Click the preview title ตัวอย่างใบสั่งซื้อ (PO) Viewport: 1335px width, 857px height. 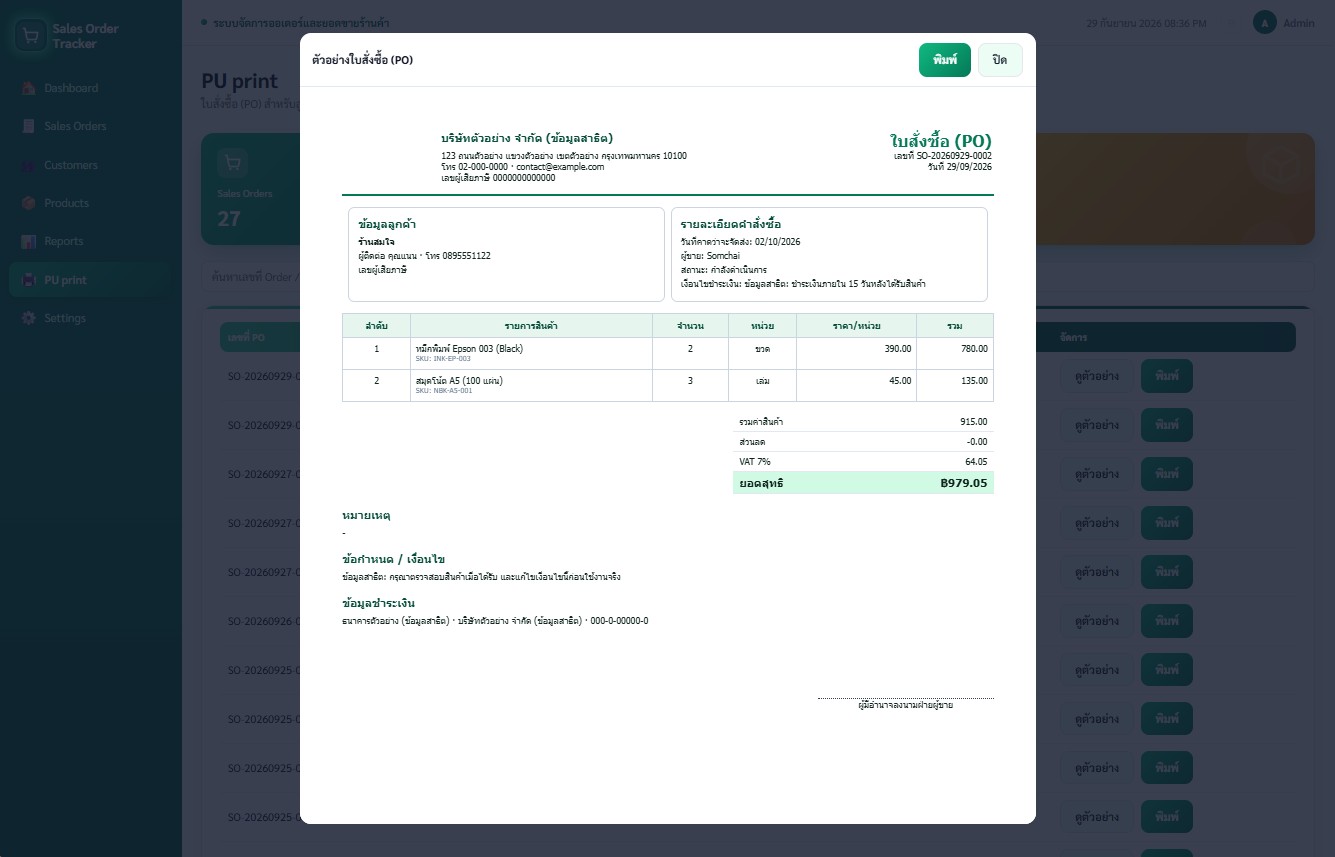(362, 60)
